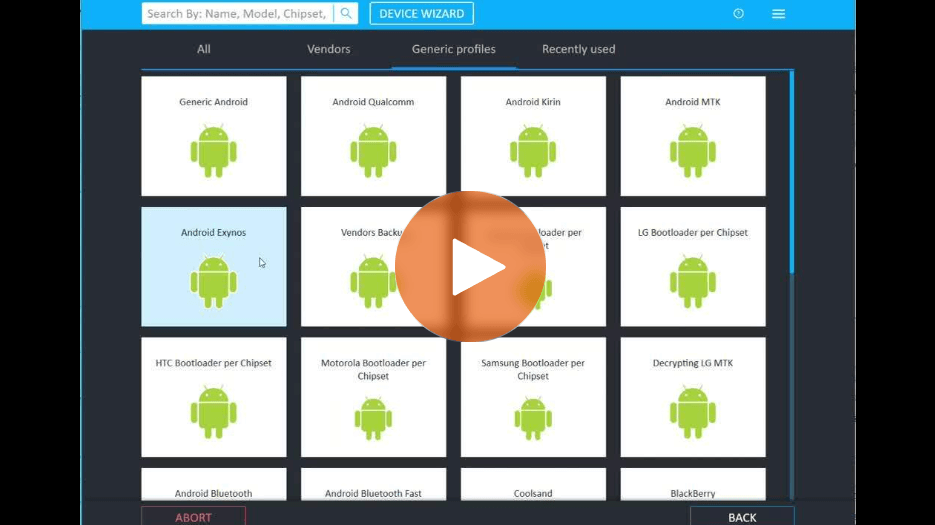This screenshot has height=525, width=935.
Task: Click the 'Android Kirin' label text
Action: pyautogui.click(x=533, y=102)
